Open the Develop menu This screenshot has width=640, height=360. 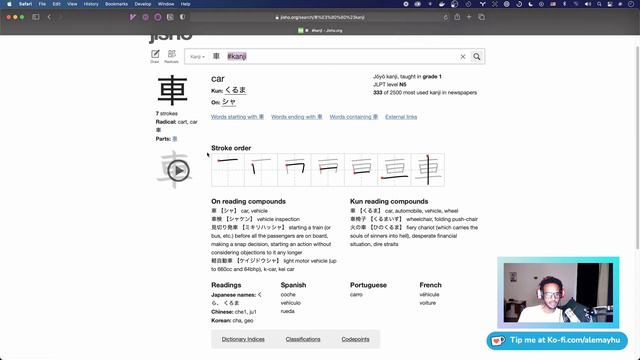point(142,4)
